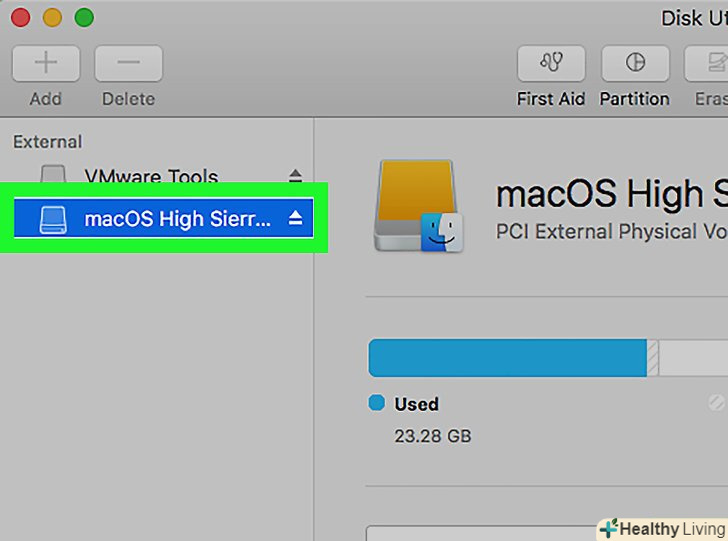Screen dimensions: 728x541
Task: Minimize the window with the yellow button
Action: pyautogui.click(x=52, y=18)
